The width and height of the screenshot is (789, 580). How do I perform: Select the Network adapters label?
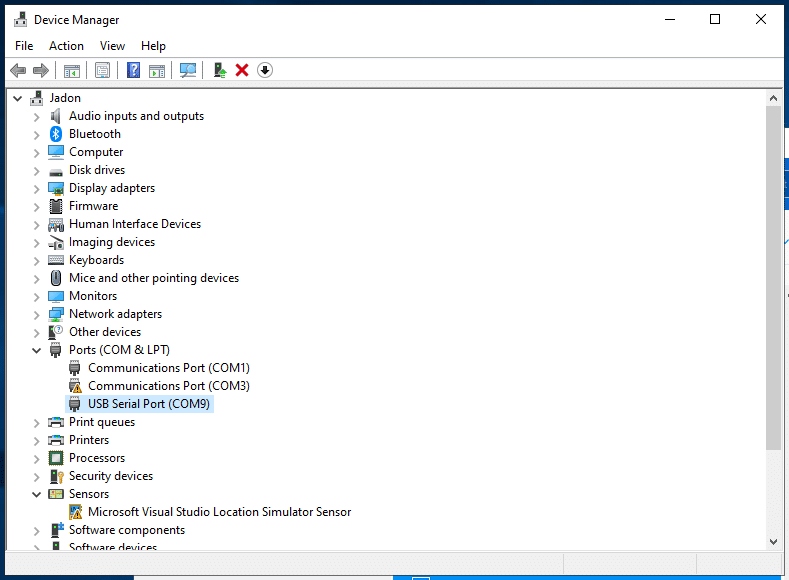coord(115,314)
